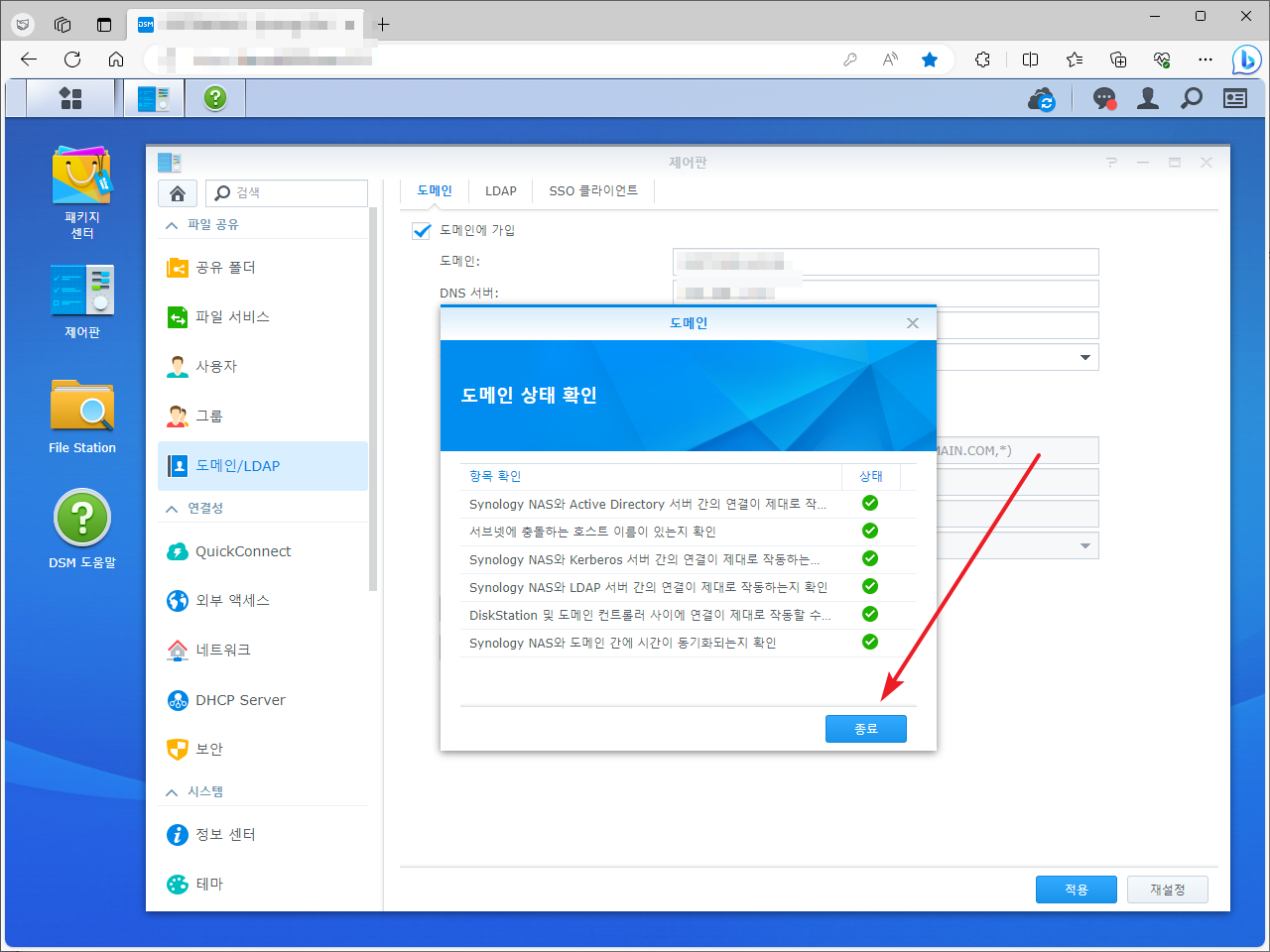Open the dropdown behind the dialog's upper right
1270x952 pixels.
pos(1084,357)
